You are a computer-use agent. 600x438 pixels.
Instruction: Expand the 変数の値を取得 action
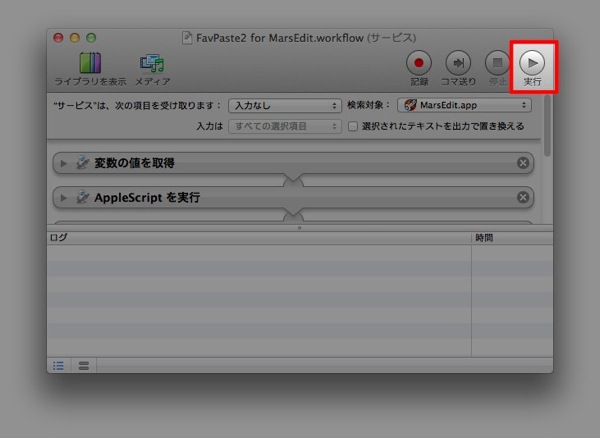[x=64, y=163]
